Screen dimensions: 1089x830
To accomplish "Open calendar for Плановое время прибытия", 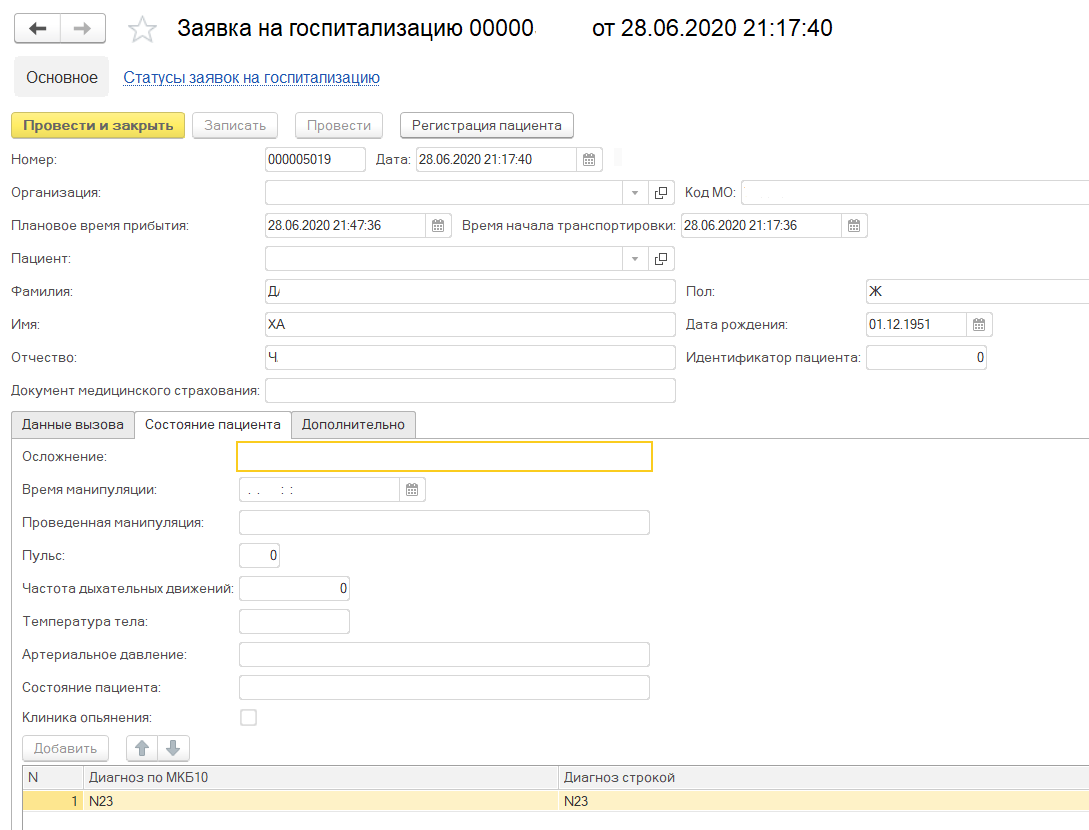I will coord(438,226).
